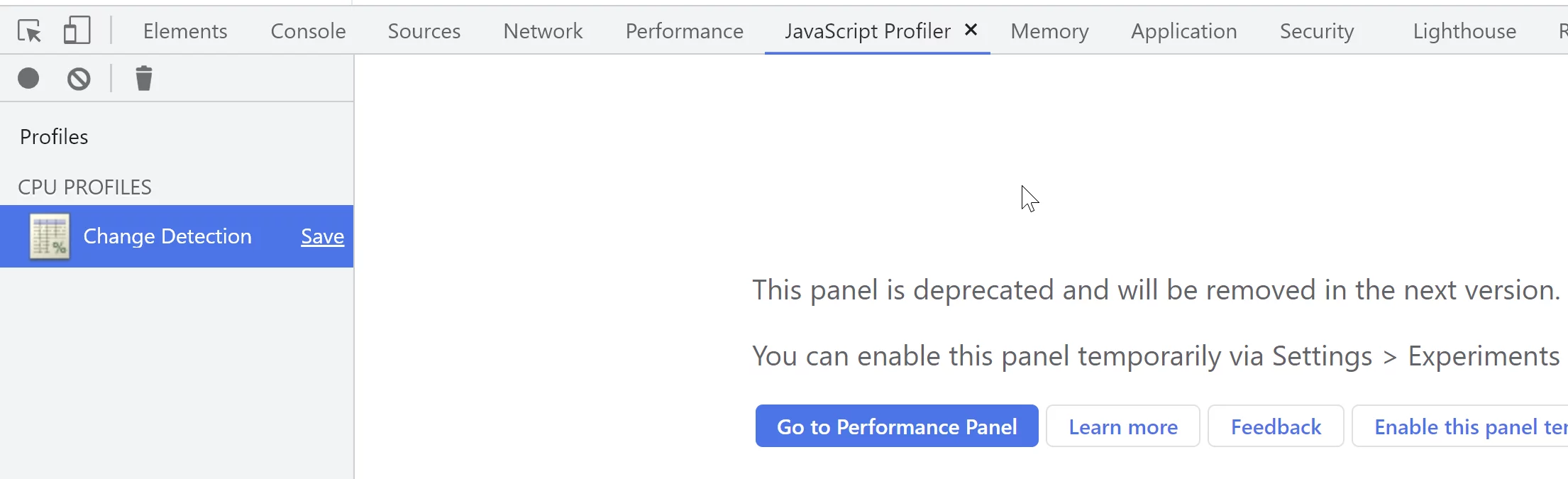Click Go to Performance Panel

(x=896, y=426)
